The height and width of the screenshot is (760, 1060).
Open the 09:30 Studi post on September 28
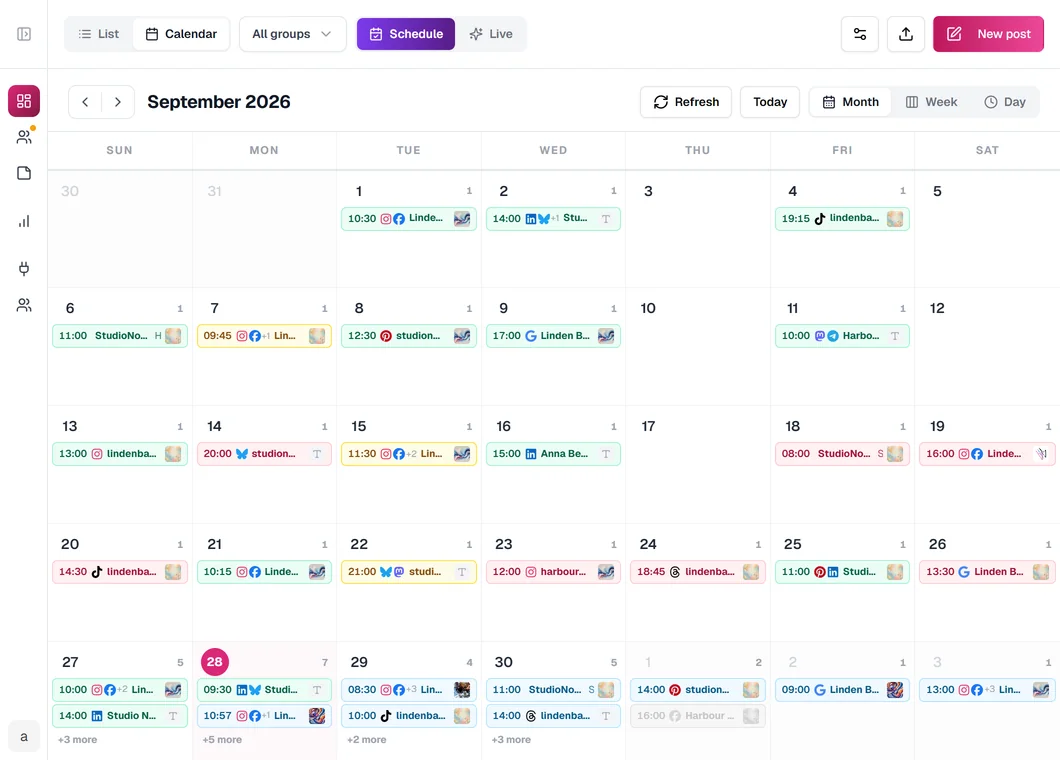(x=264, y=690)
